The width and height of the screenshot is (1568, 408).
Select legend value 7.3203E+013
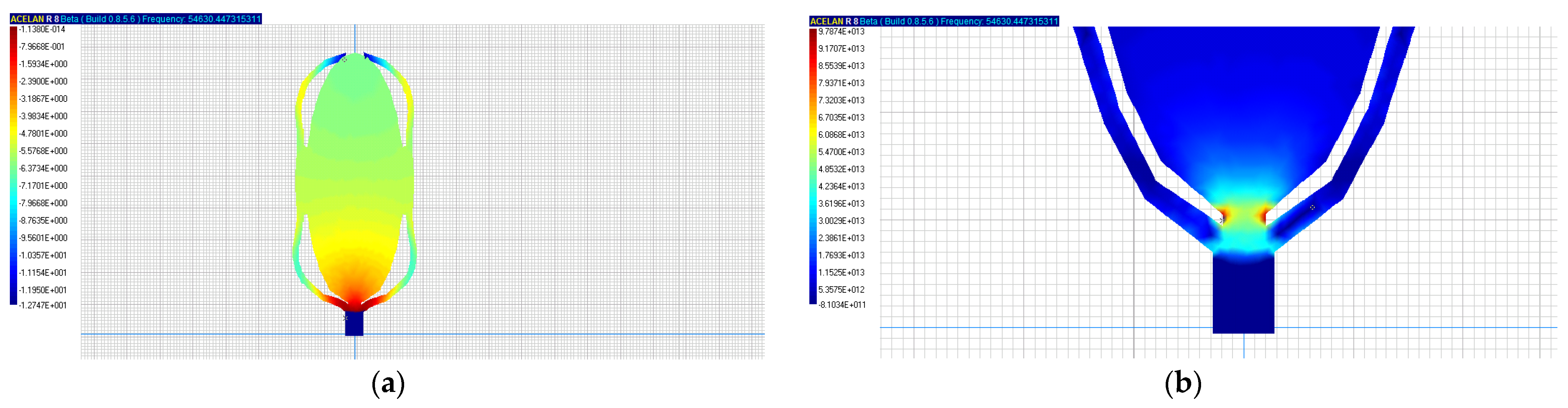[x=841, y=100]
